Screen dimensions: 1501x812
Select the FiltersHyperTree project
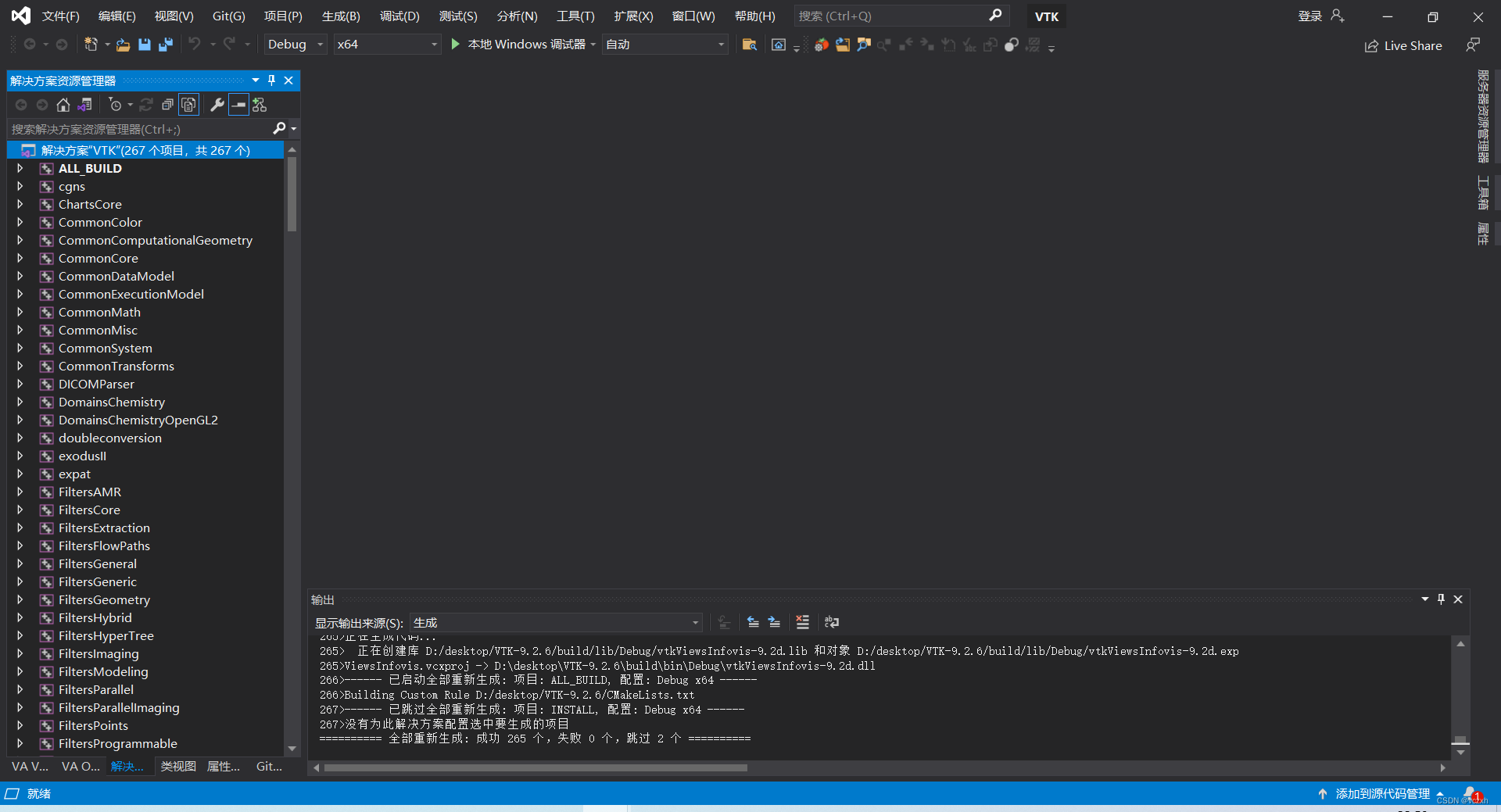(x=106, y=635)
